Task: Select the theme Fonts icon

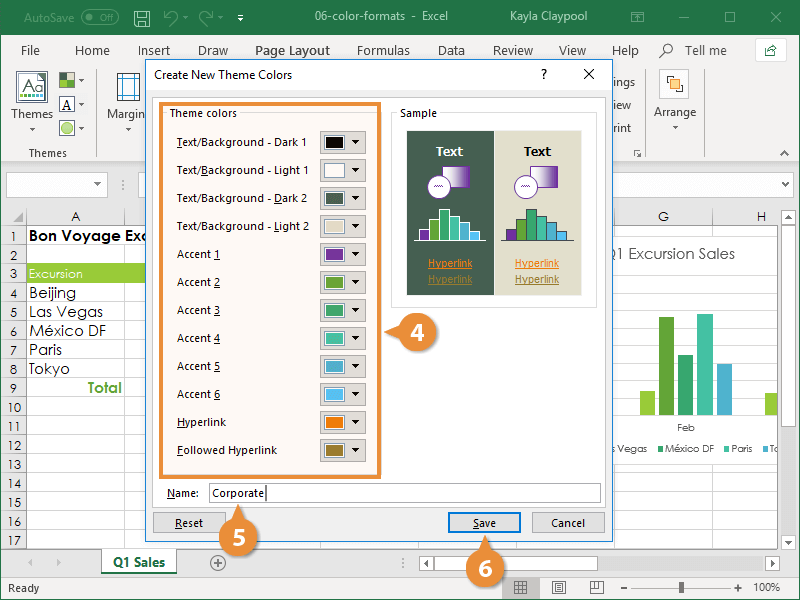Action: point(67,103)
